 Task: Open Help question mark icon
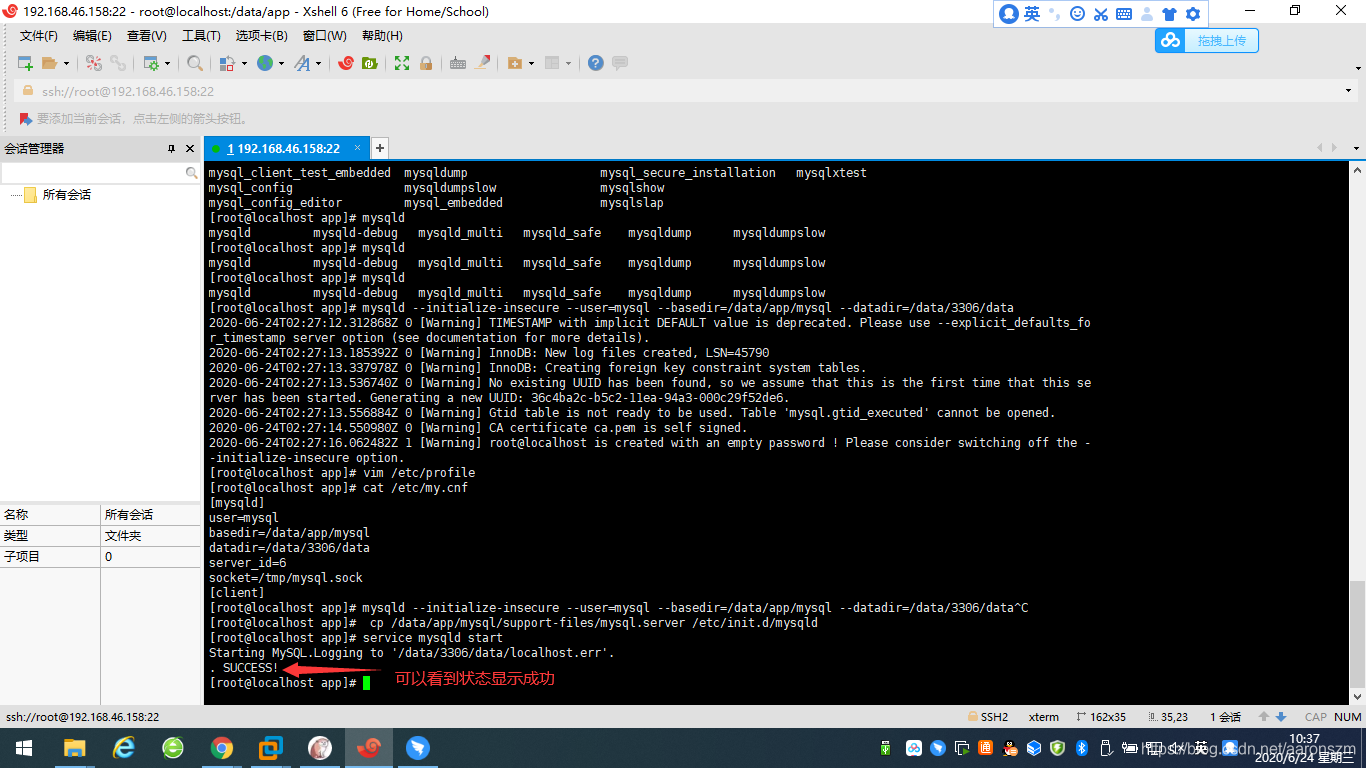pyautogui.click(x=596, y=63)
